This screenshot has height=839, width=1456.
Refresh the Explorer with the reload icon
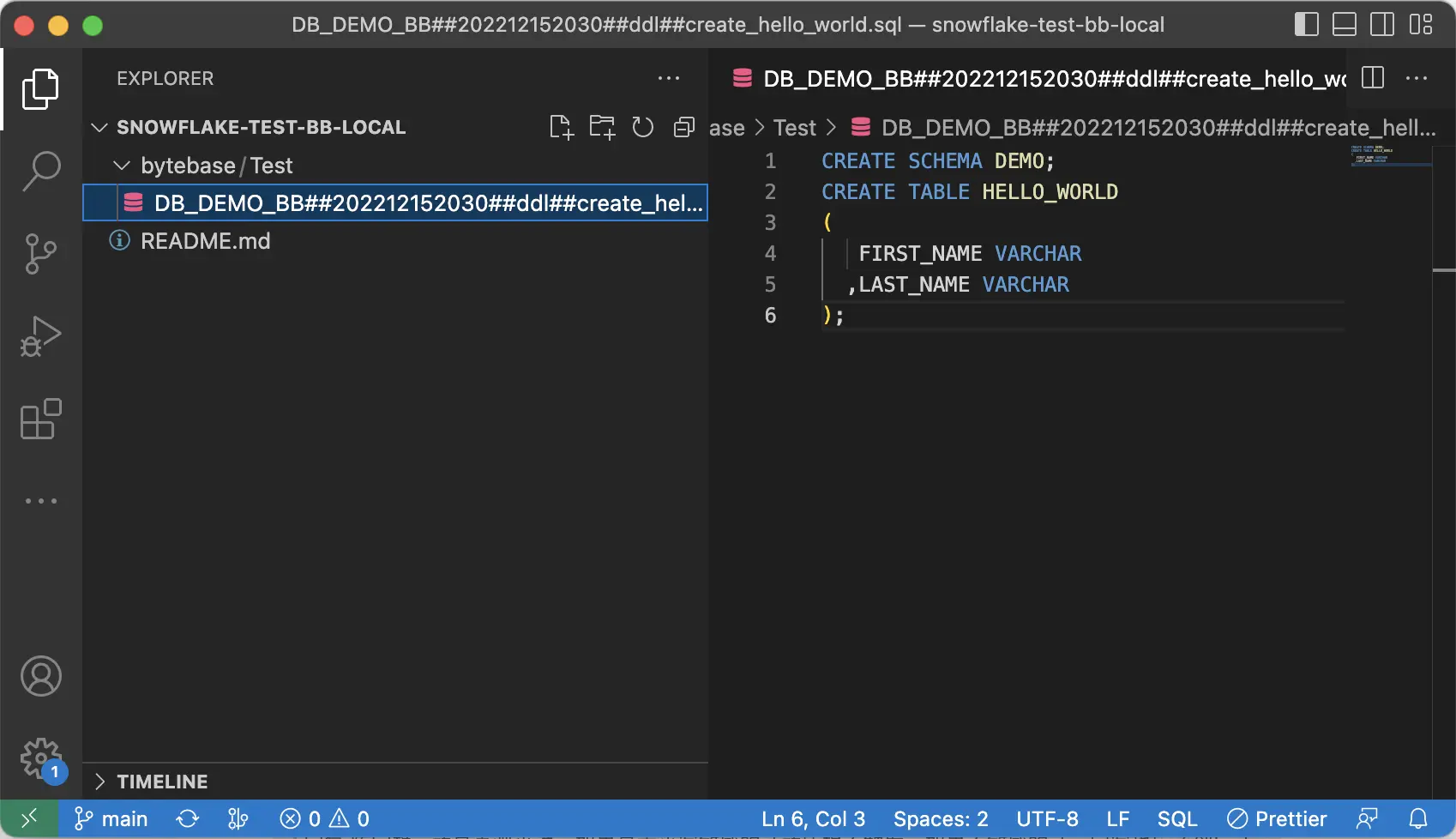point(642,126)
